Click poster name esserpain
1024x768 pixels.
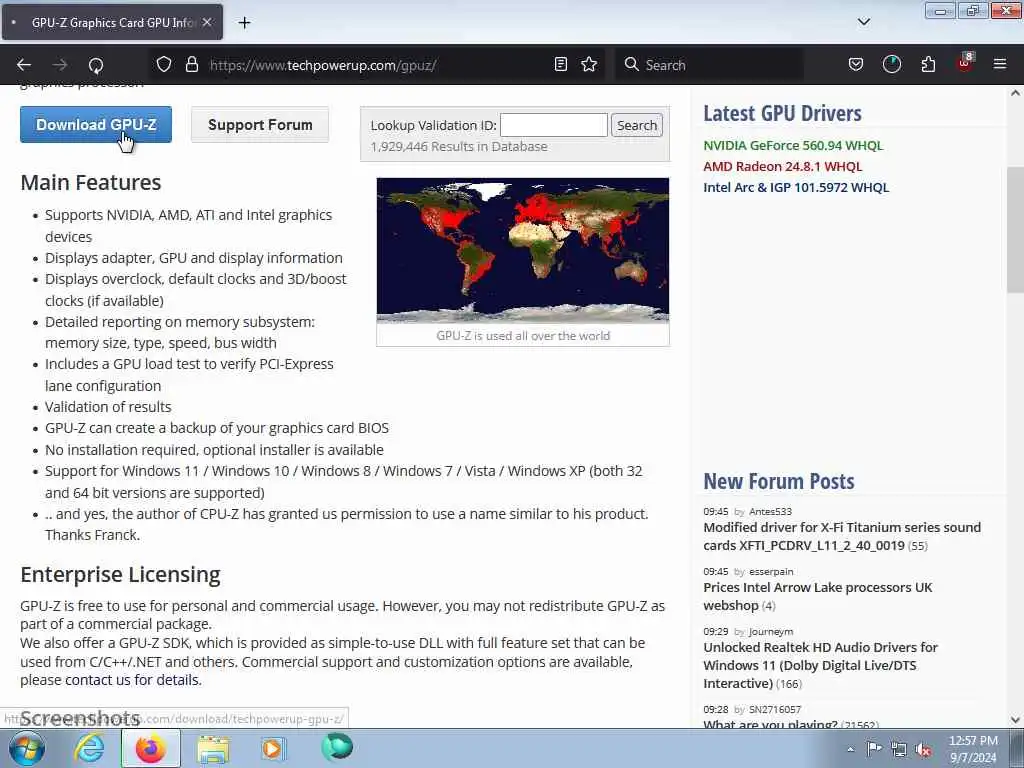(x=771, y=571)
